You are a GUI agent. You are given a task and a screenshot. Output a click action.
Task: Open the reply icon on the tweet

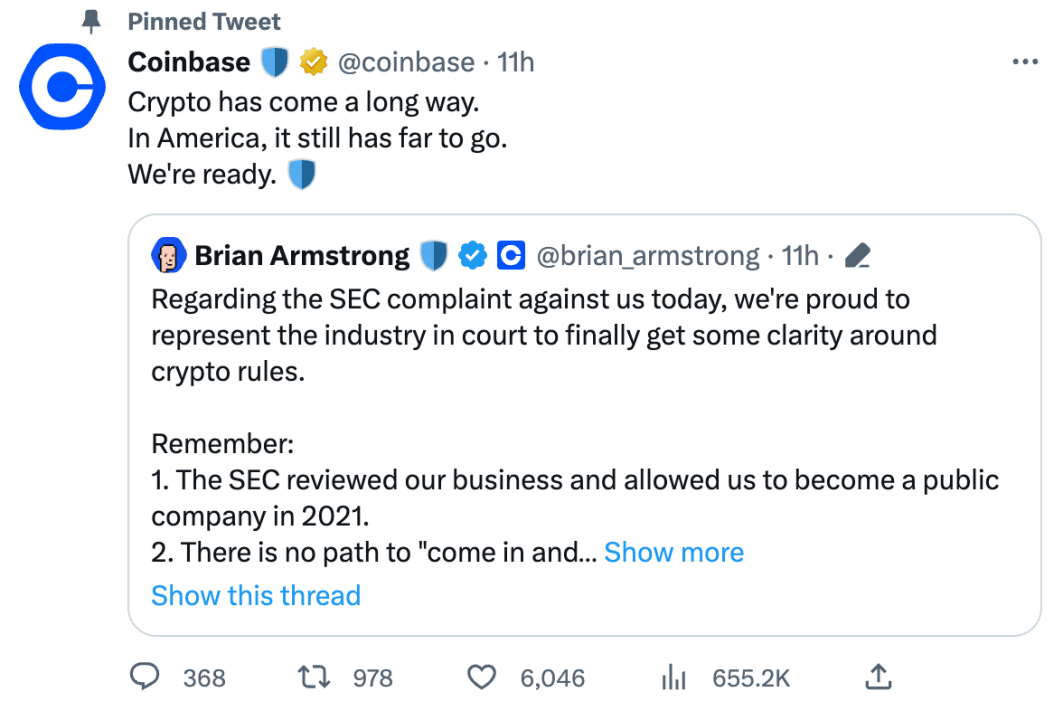coord(144,677)
